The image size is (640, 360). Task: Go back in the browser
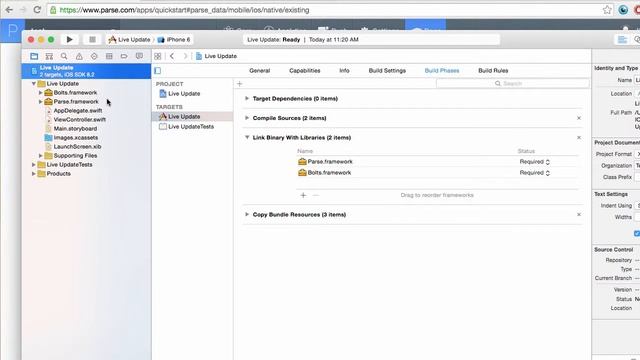click(9, 10)
